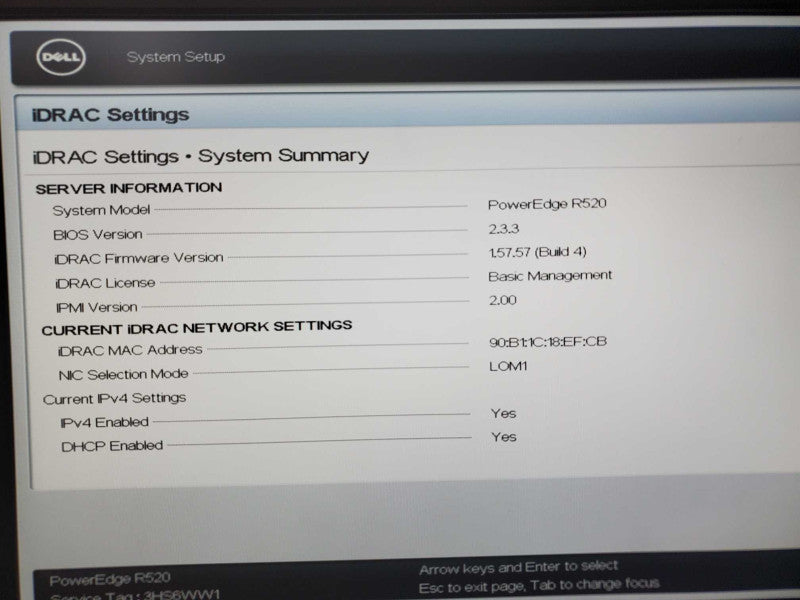Image resolution: width=800 pixels, height=600 pixels.
Task: Click the Service Tag text in footer
Action: coord(135,595)
